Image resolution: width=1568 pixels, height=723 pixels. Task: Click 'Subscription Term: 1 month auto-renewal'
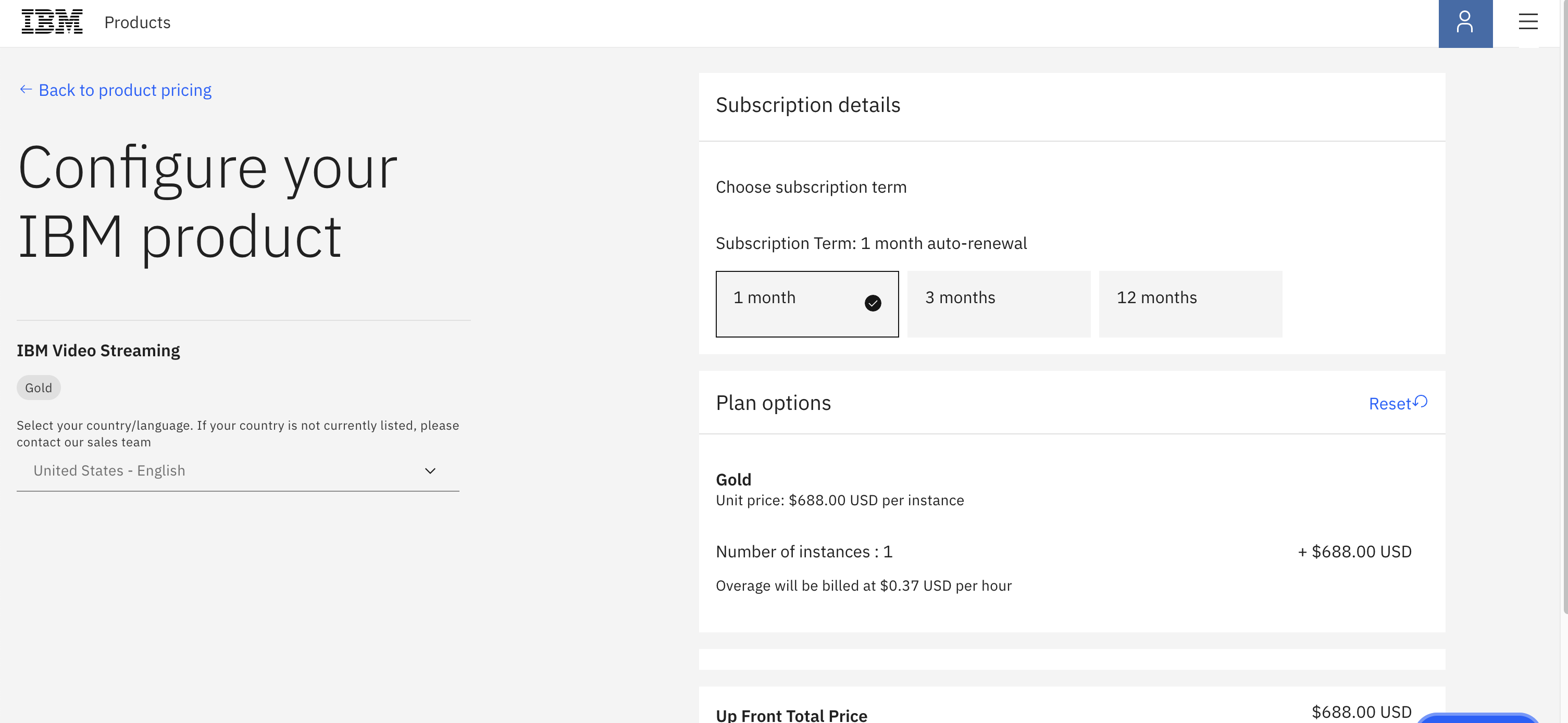click(x=871, y=243)
